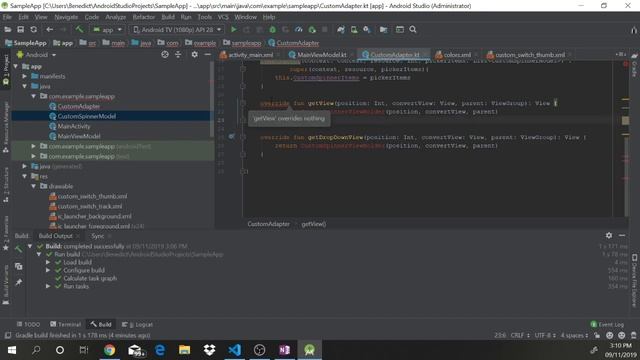
Task: Open the Build panel gear settings
Action: (x=609, y=235)
